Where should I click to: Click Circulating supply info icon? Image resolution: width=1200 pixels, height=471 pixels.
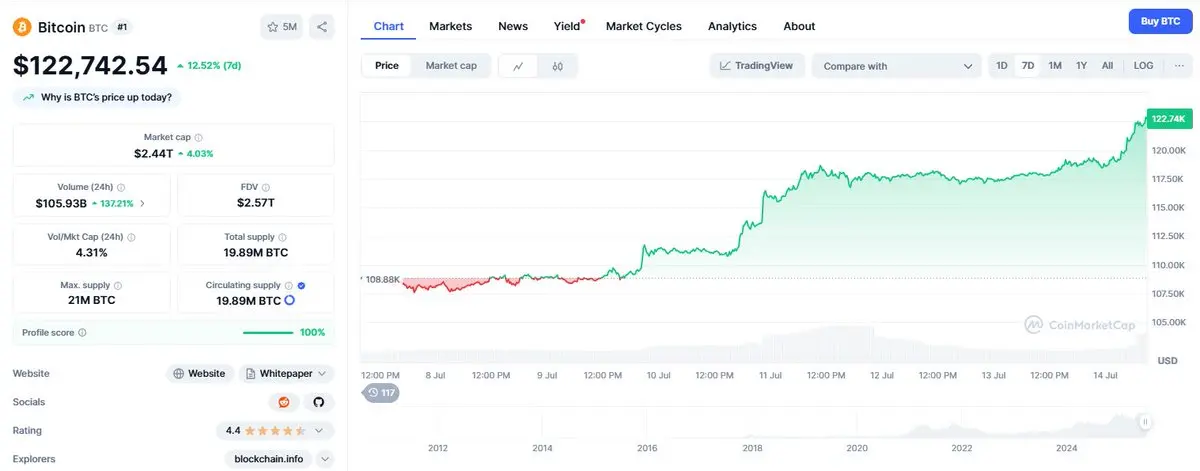point(289,285)
